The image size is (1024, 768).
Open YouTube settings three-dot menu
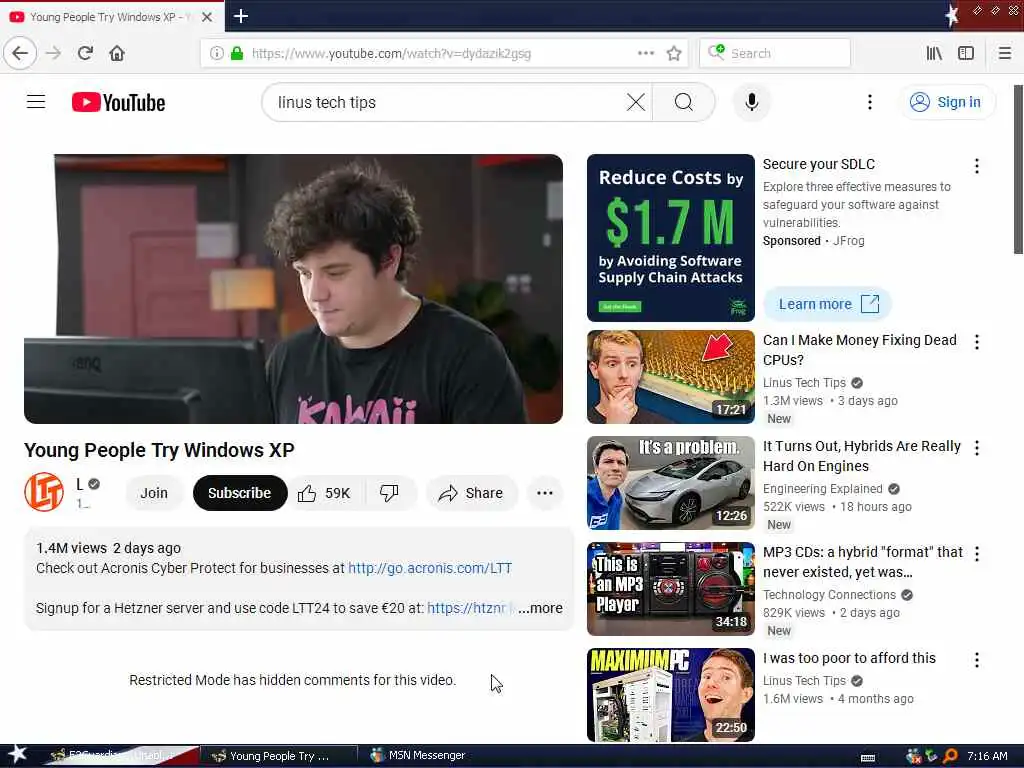pyautogui.click(x=869, y=102)
